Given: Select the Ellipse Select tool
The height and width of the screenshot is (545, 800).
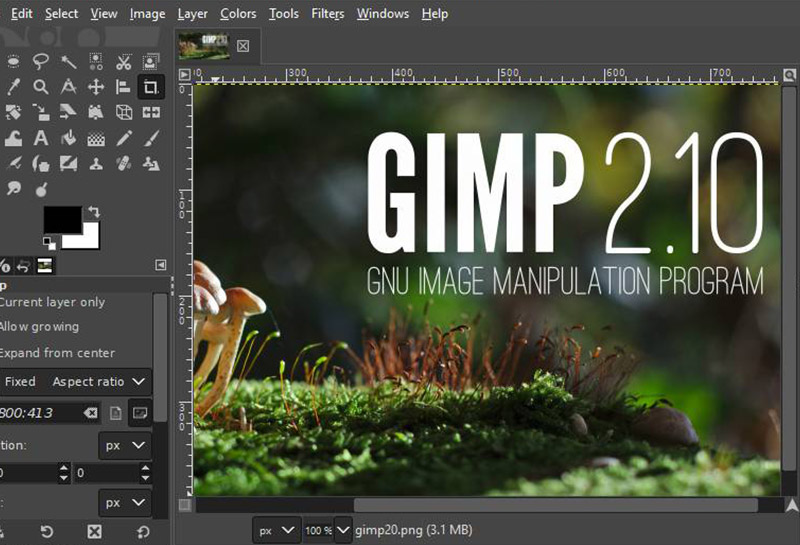Looking at the screenshot, I should tap(13, 62).
